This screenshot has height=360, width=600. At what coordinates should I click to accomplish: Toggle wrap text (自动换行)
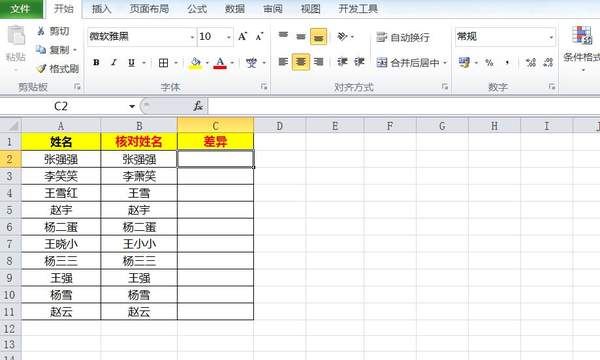click(x=403, y=37)
